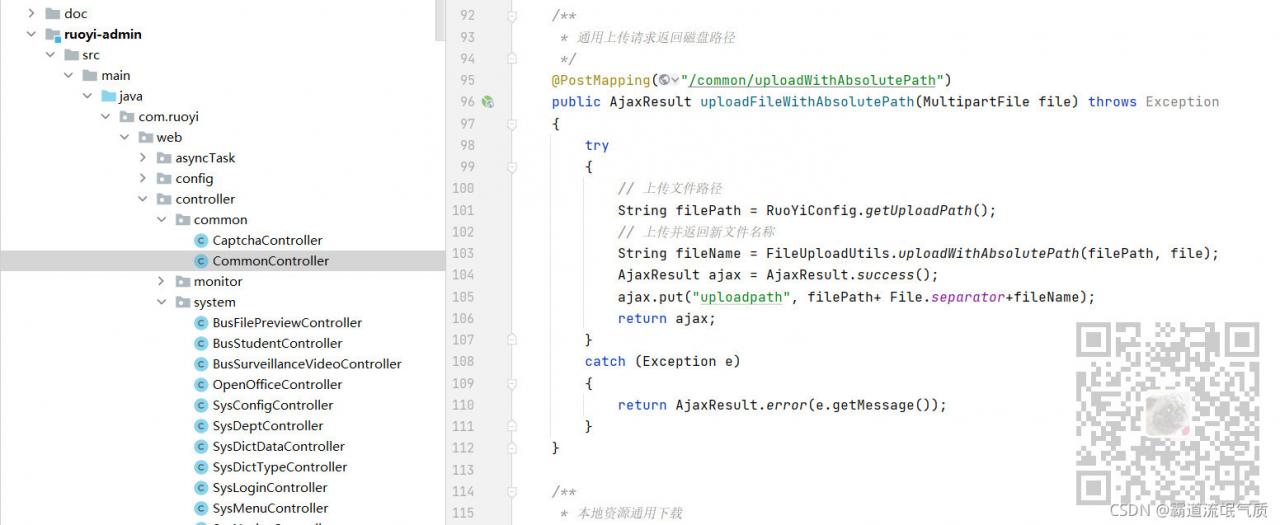Fold the Javadoc comment at line 92
Screen dimensions: 1280x525
512,16
